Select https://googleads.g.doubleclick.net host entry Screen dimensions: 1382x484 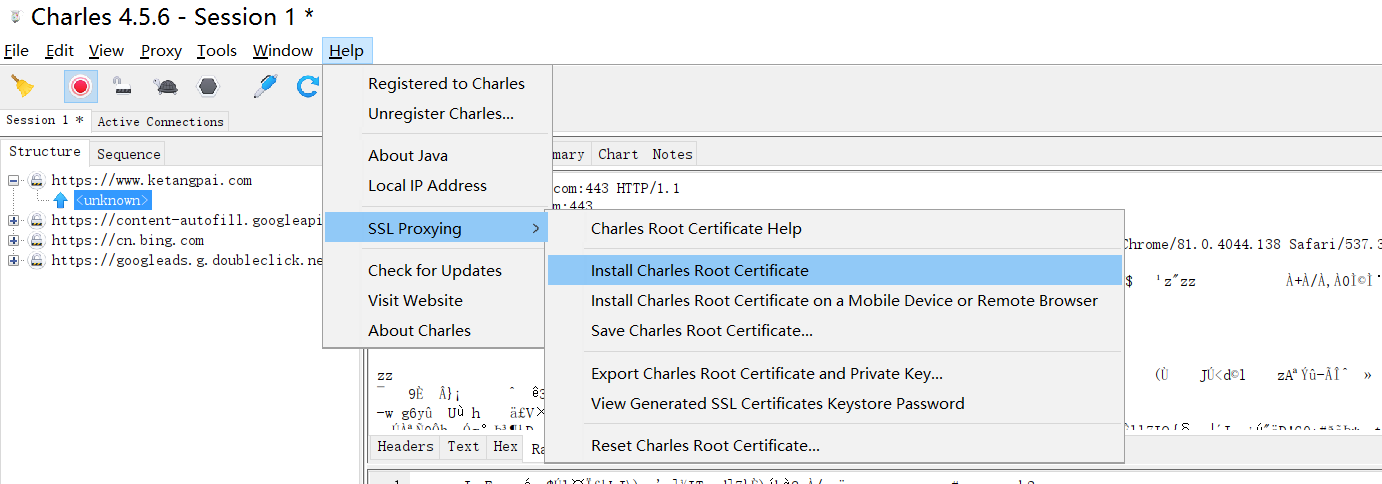tap(188, 261)
